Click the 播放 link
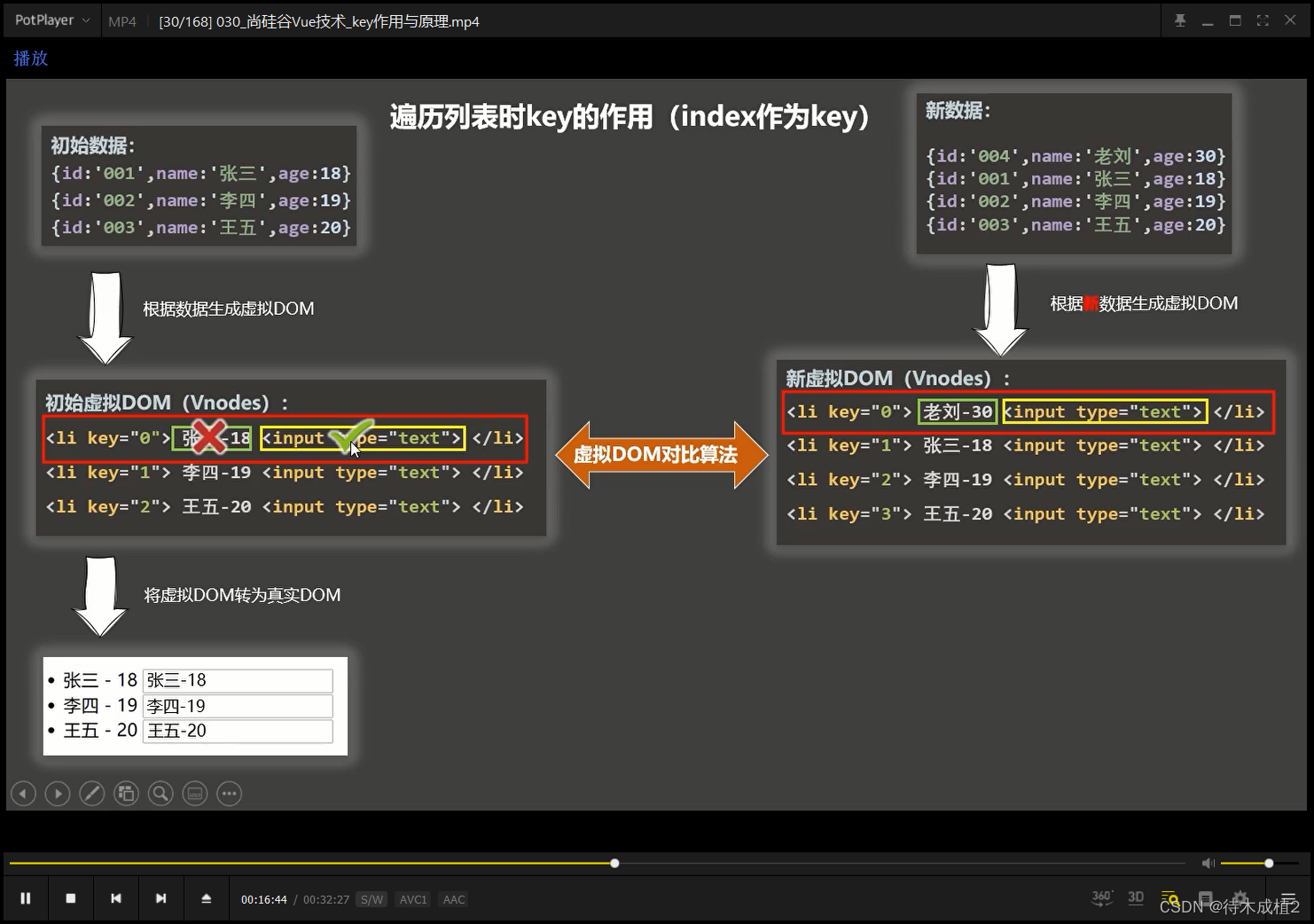1314x924 pixels. (x=31, y=59)
